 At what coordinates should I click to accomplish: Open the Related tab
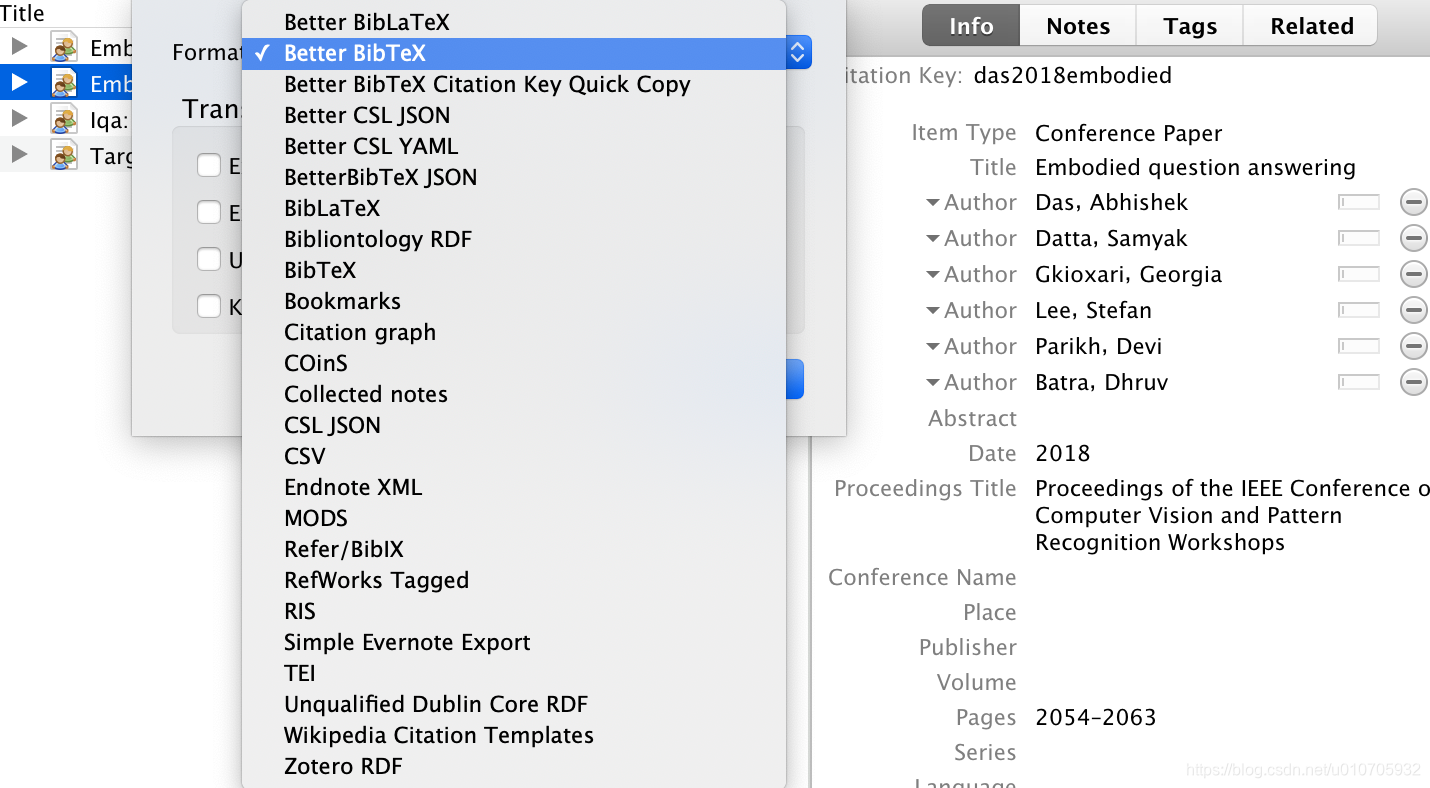pos(1311,26)
